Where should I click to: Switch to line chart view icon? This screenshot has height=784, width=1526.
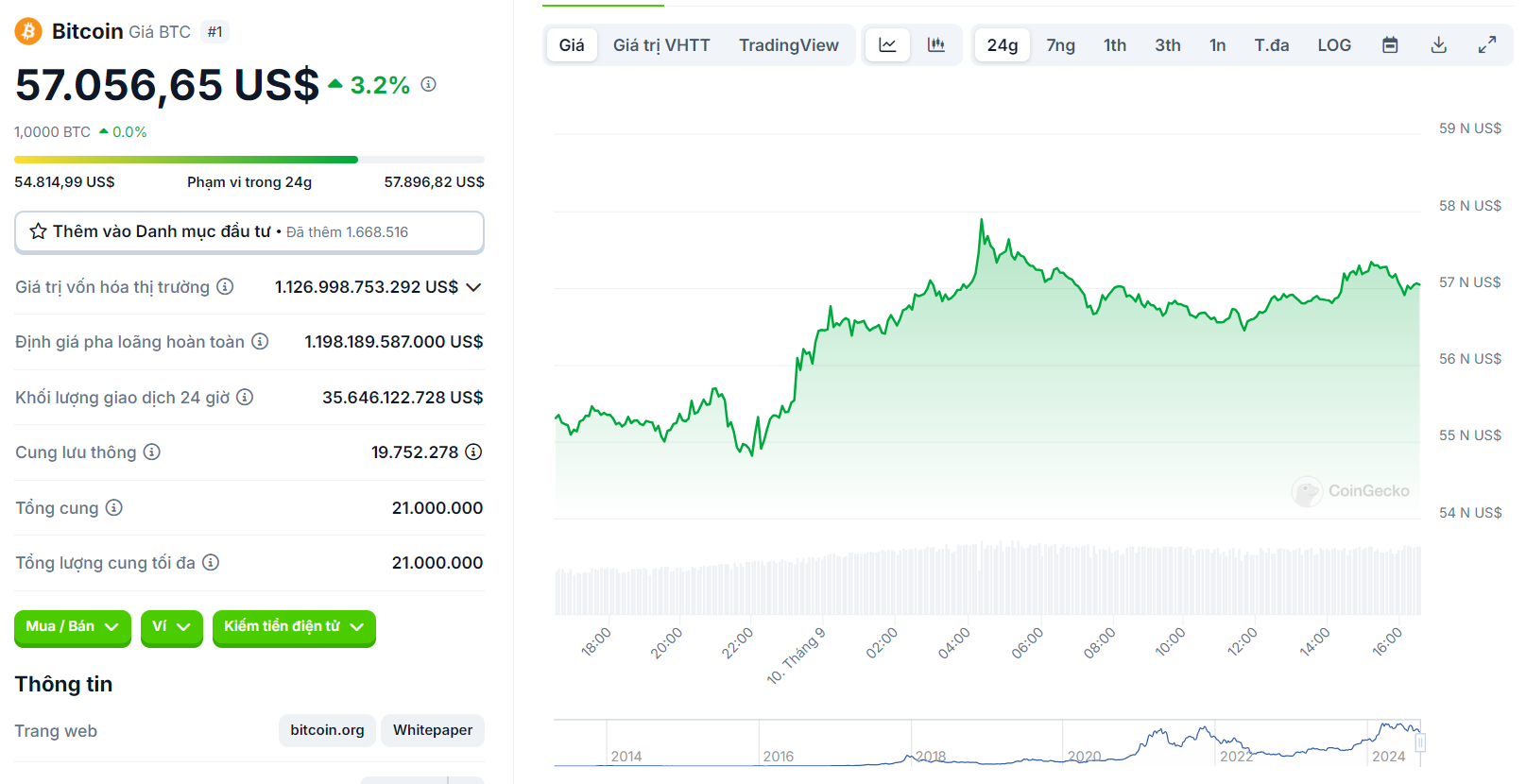[887, 44]
